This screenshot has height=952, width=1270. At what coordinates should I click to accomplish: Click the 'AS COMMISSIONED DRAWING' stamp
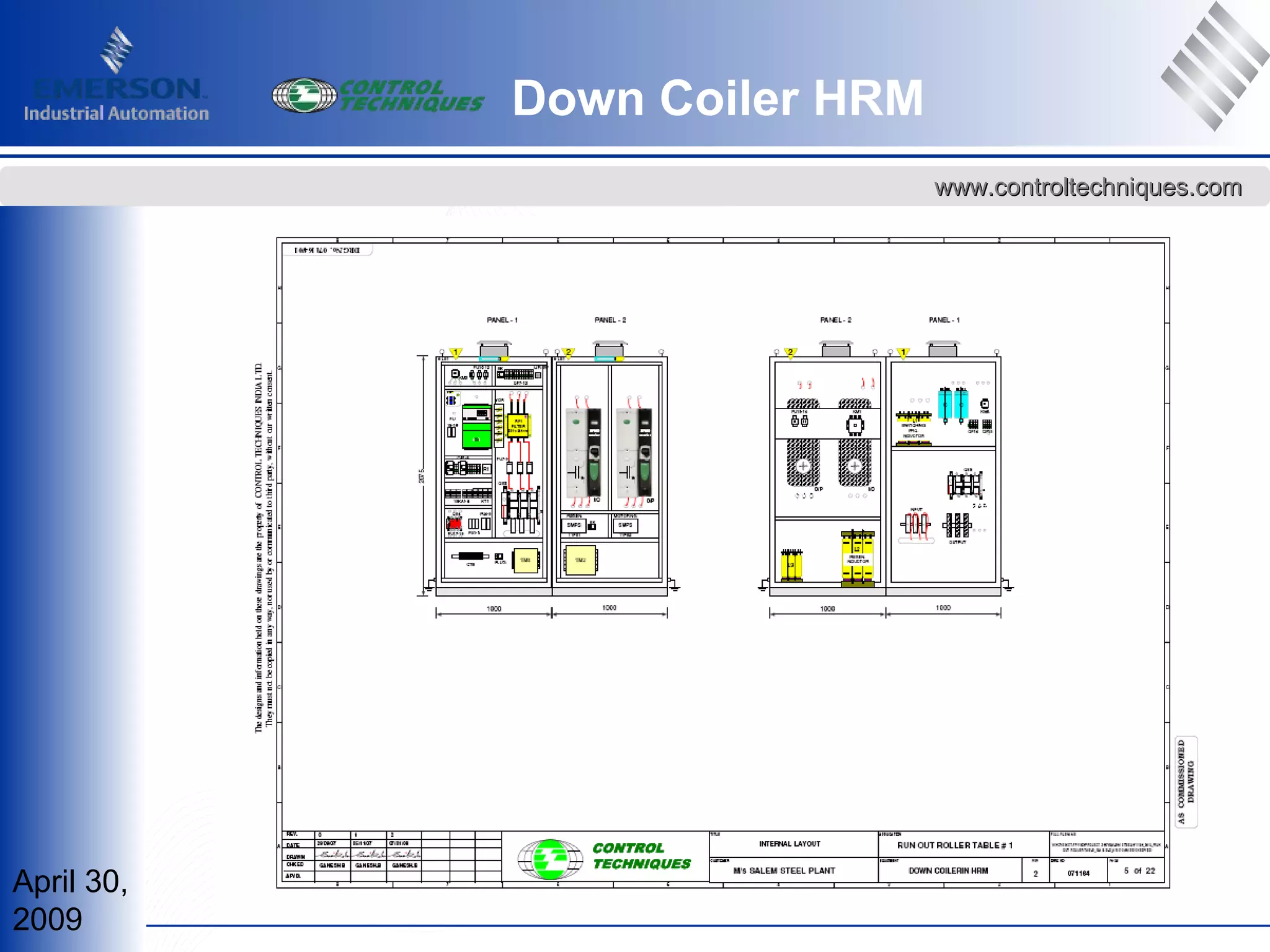click(x=1186, y=782)
